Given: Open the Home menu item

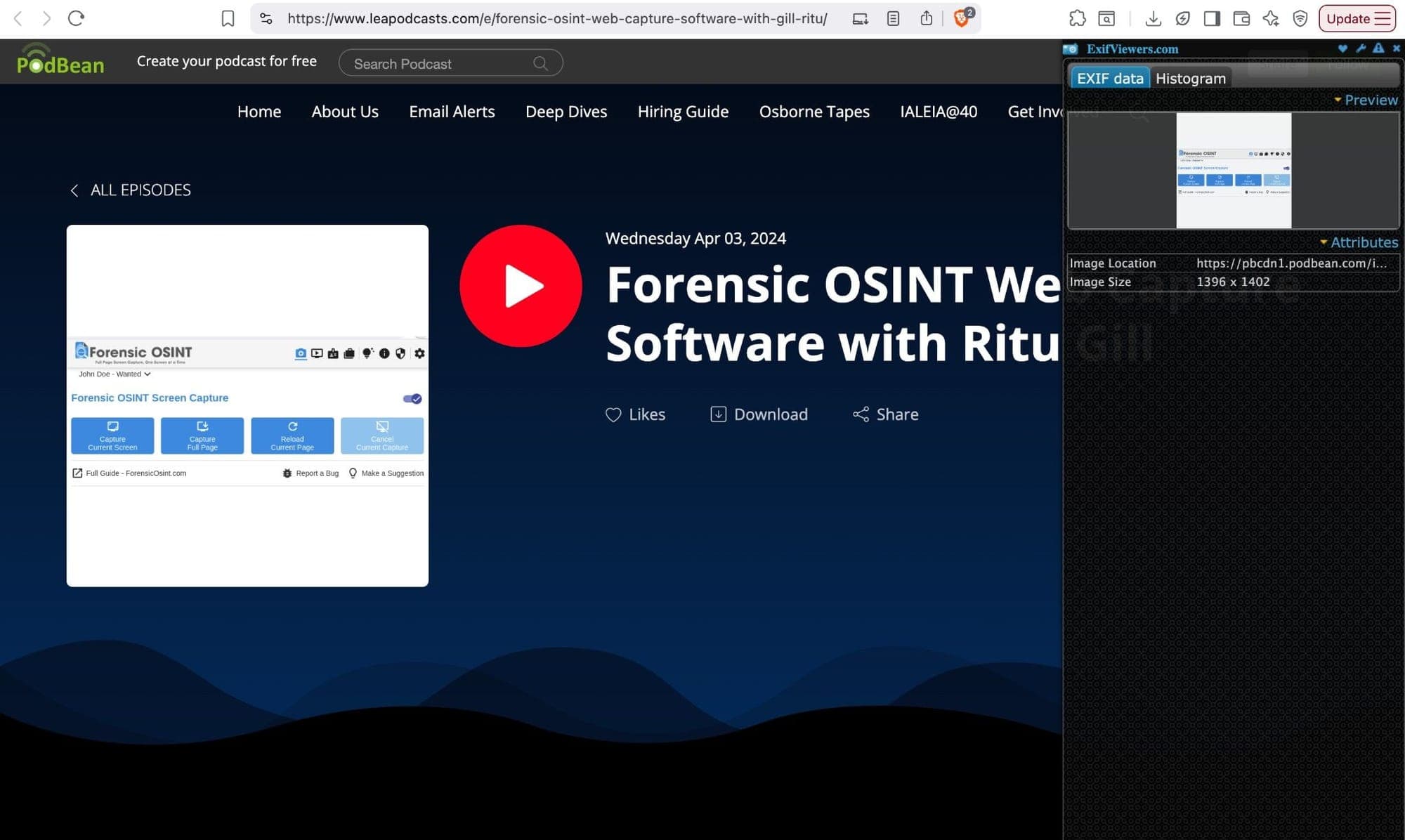Looking at the screenshot, I should 259,112.
